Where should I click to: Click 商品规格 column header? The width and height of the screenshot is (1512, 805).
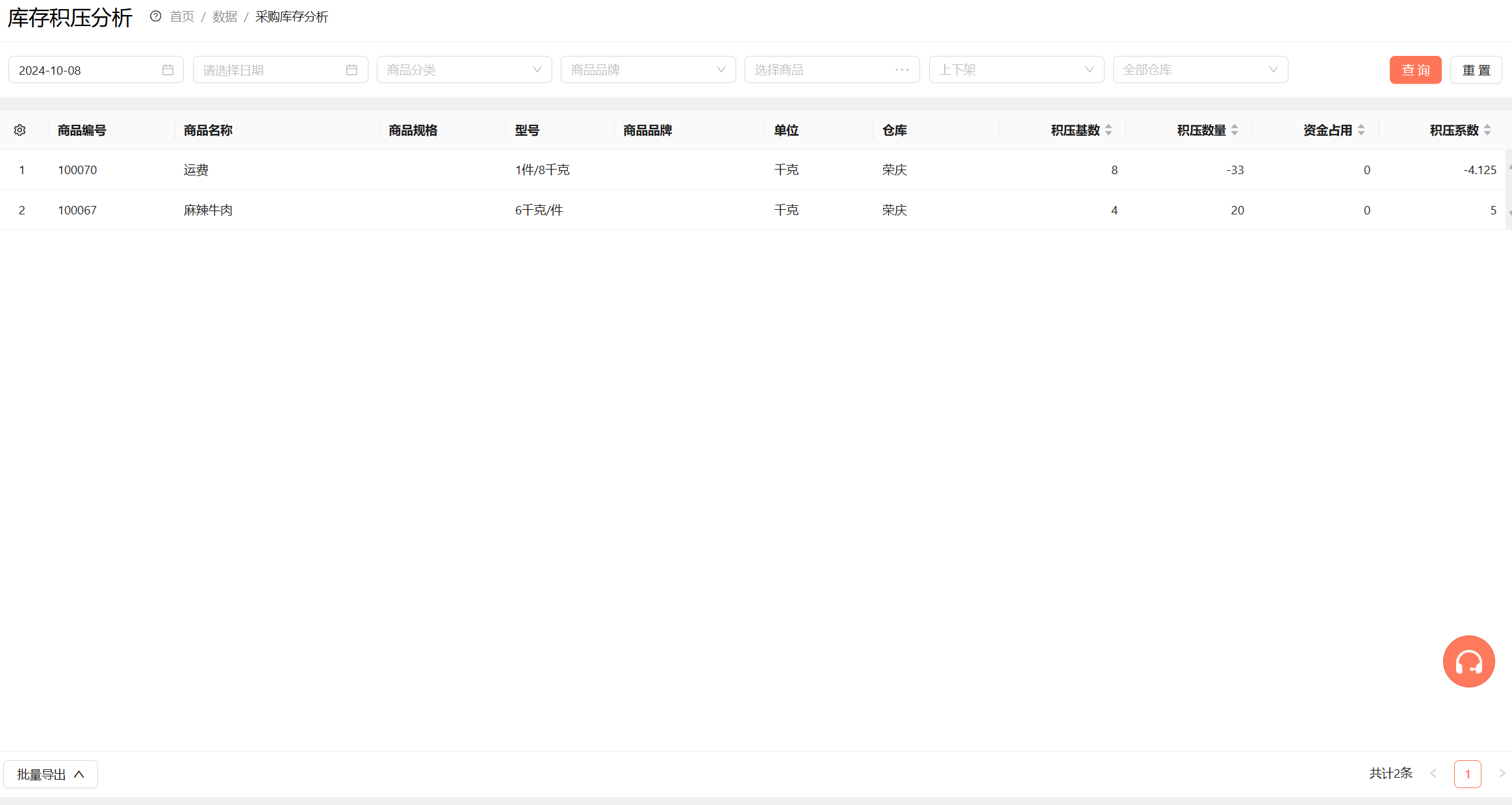[x=413, y=130]
